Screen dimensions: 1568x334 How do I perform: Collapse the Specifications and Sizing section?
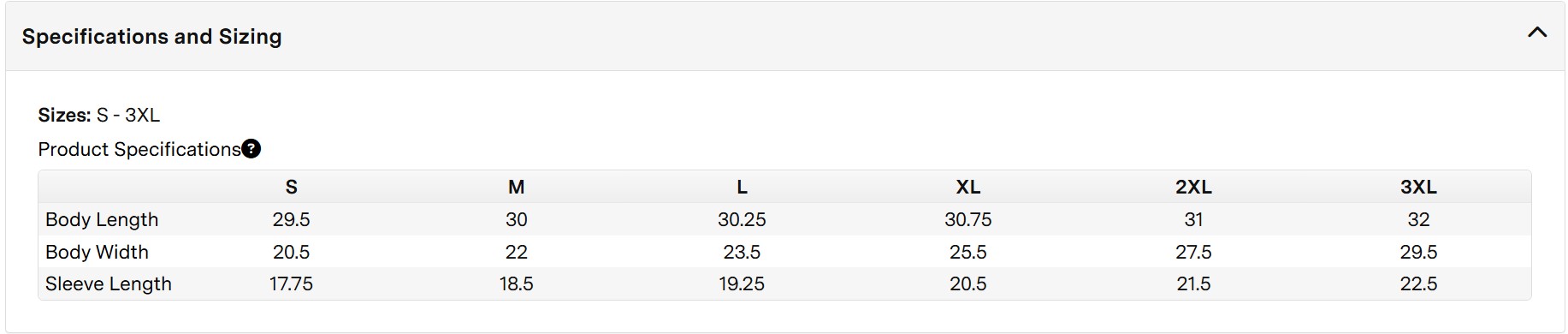click(x=1536, y=33)
